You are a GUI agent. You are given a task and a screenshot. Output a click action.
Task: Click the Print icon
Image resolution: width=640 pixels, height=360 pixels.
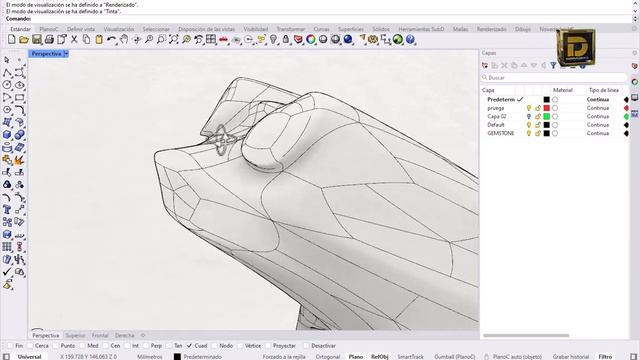pos(49,40)
